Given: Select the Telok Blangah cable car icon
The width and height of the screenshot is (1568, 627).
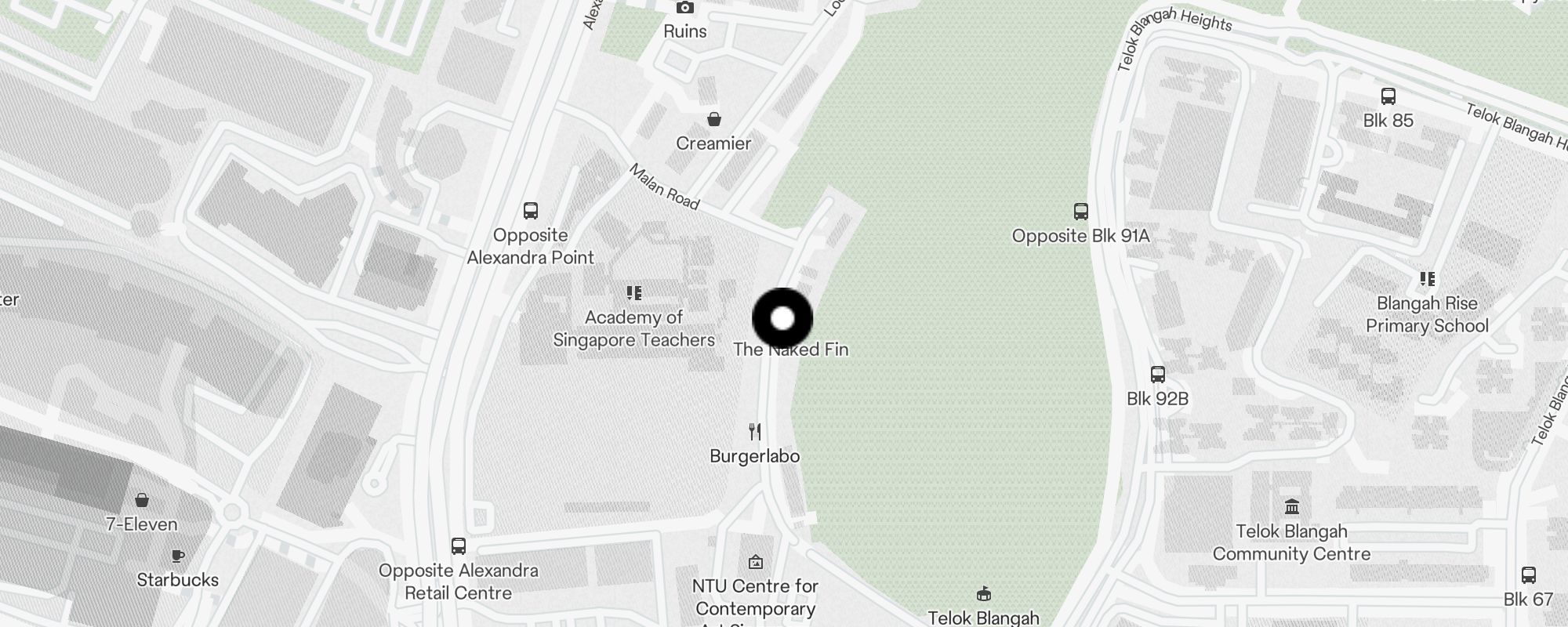Looking at the screenshot, I should click(x=984, y=593).
